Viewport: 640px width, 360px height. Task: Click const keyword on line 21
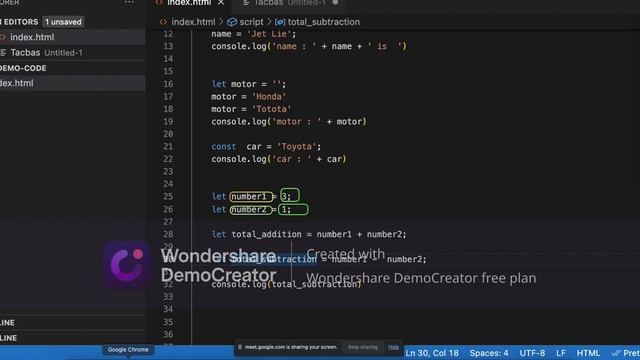pyautogui.click(x=224, y=147)
